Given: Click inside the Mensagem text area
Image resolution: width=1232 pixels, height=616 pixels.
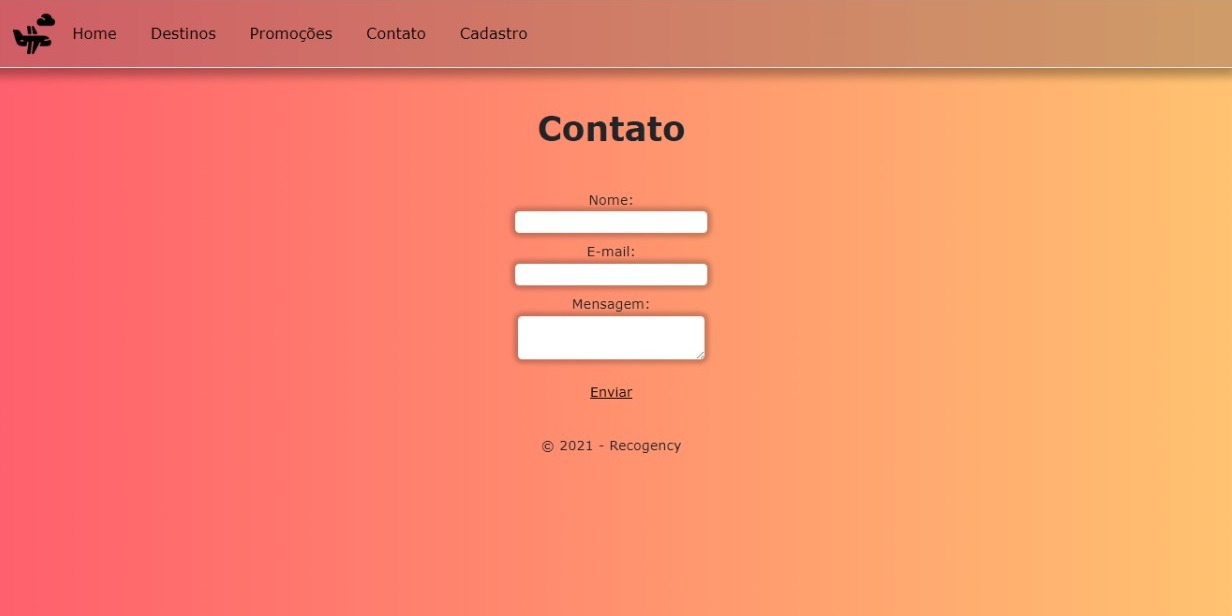Looking at the screenshot, I should pyautogui.click(x=611, y=338).
